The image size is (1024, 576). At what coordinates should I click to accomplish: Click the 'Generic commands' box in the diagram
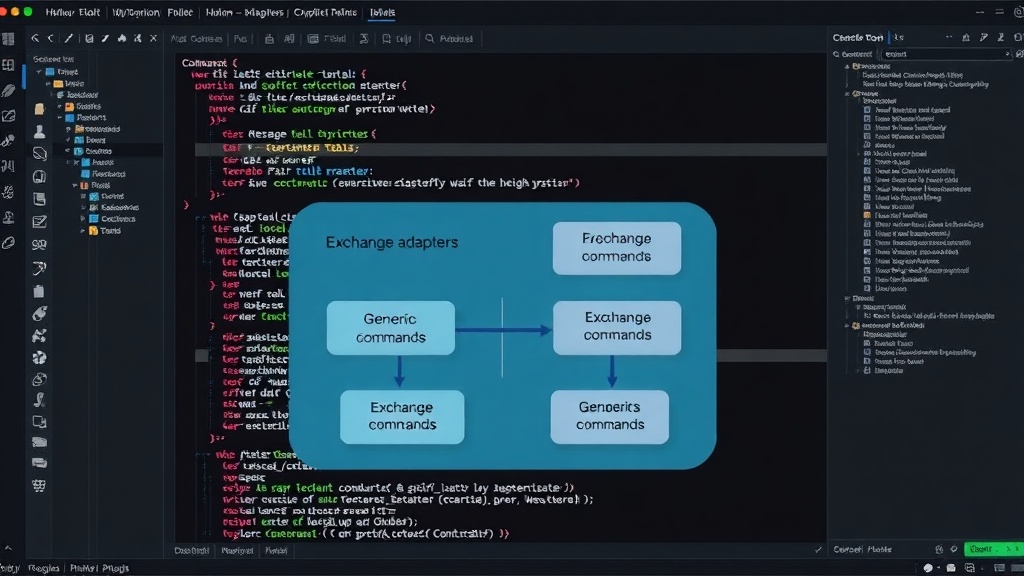391,328
